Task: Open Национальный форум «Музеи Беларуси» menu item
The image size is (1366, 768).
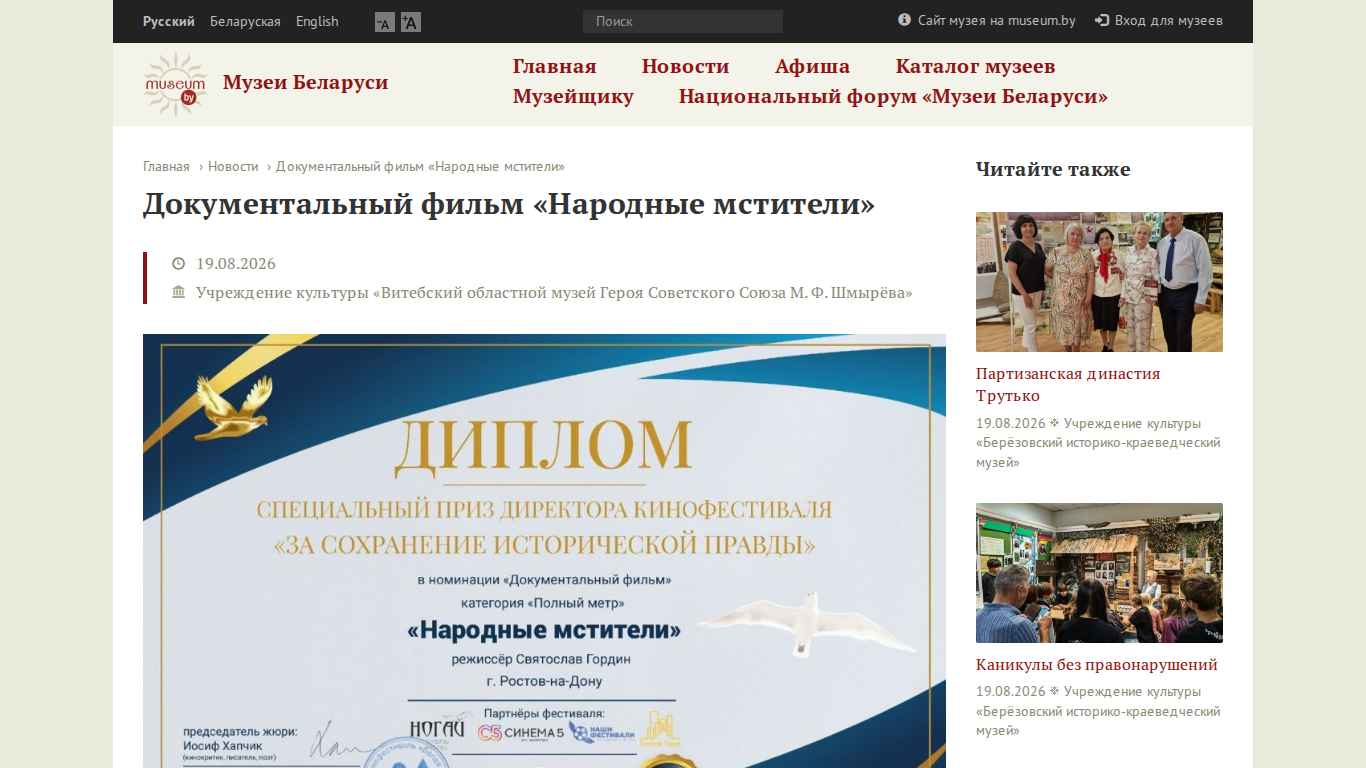Action: [893, 96]
